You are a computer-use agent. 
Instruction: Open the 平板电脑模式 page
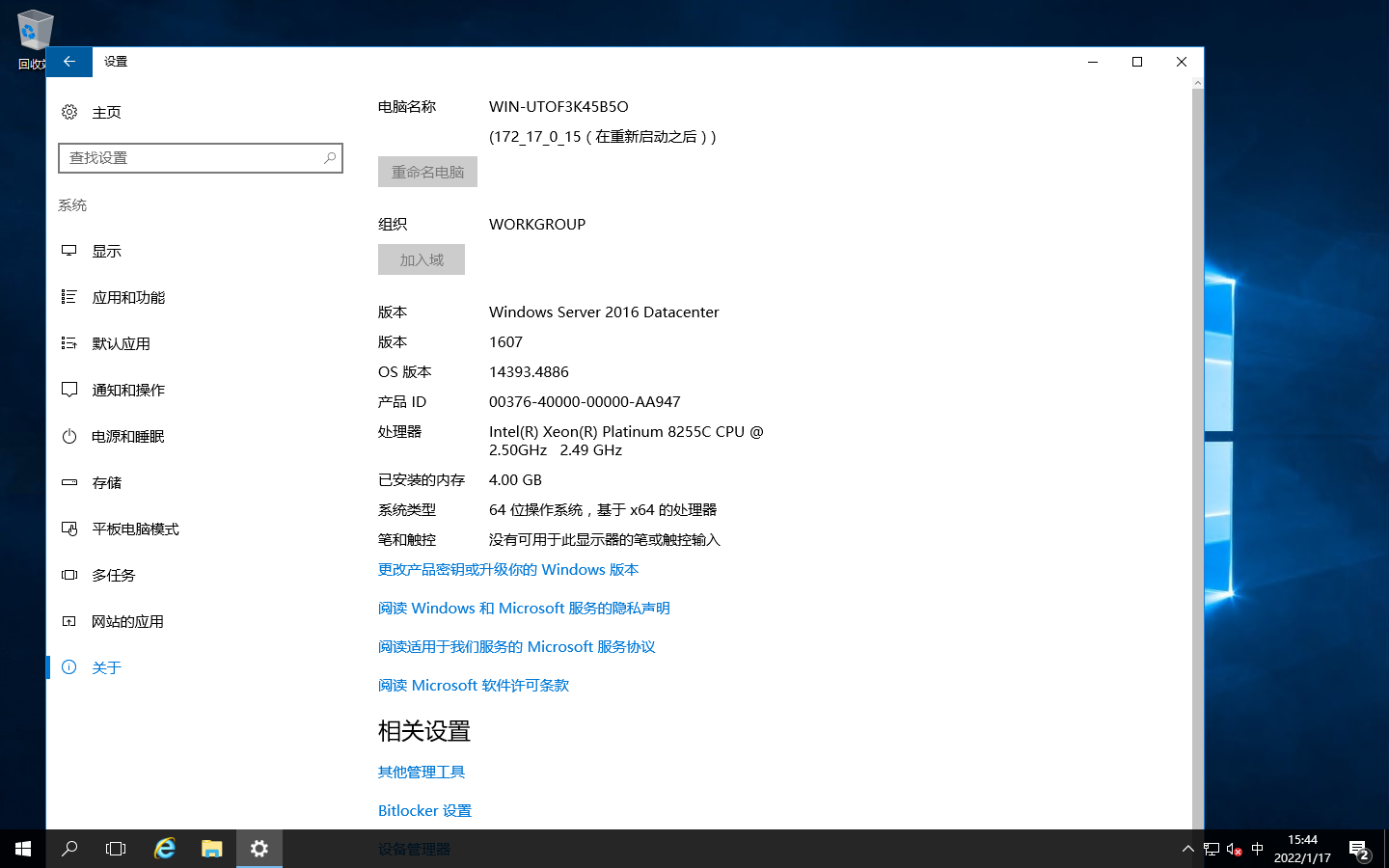click(135, 529)
